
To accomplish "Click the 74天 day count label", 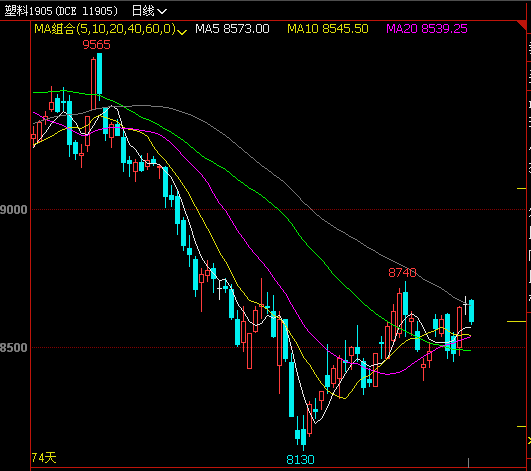I will click(x=43, y=458).
